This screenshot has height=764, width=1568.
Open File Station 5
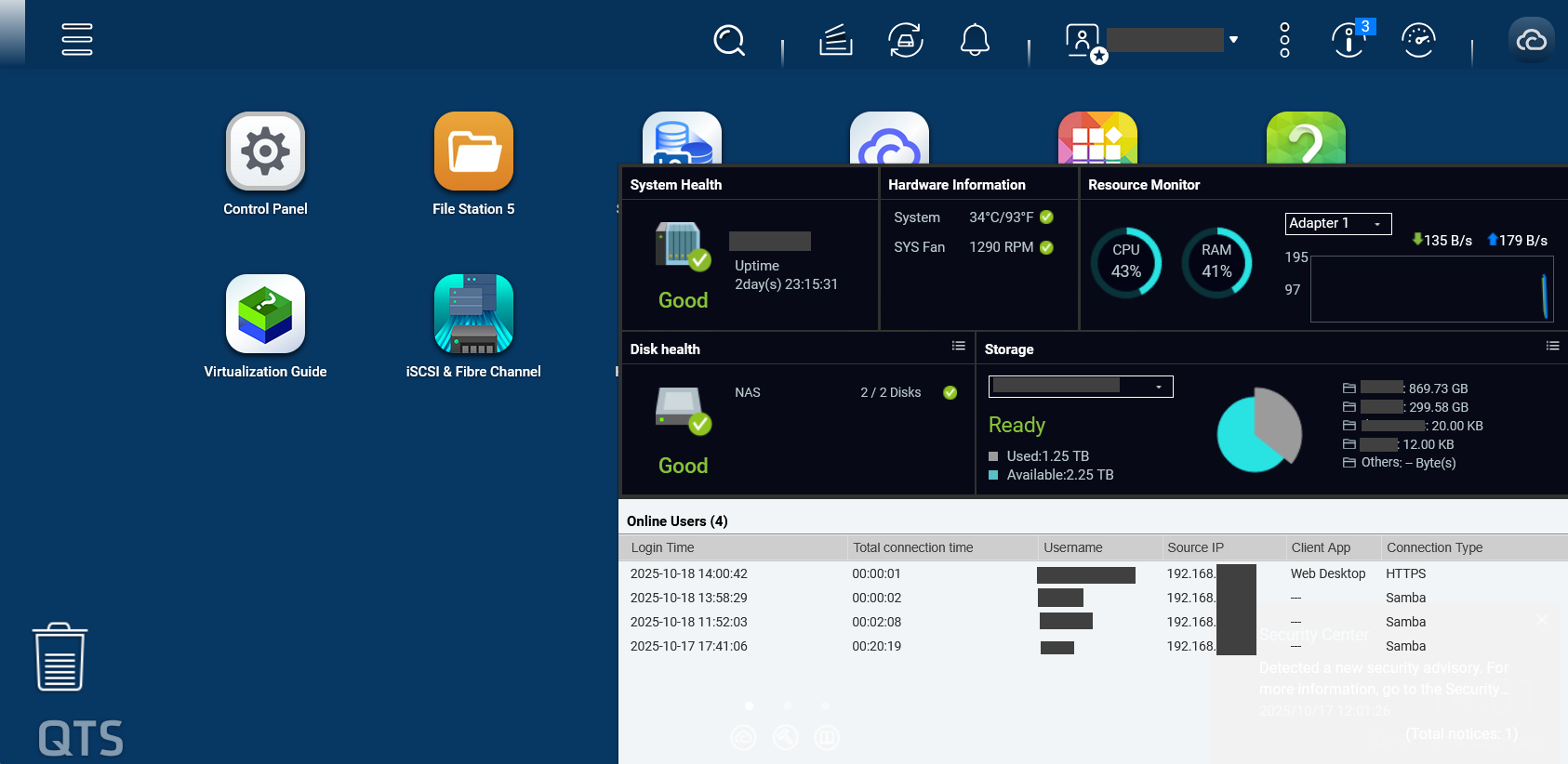tap(473, 151)
